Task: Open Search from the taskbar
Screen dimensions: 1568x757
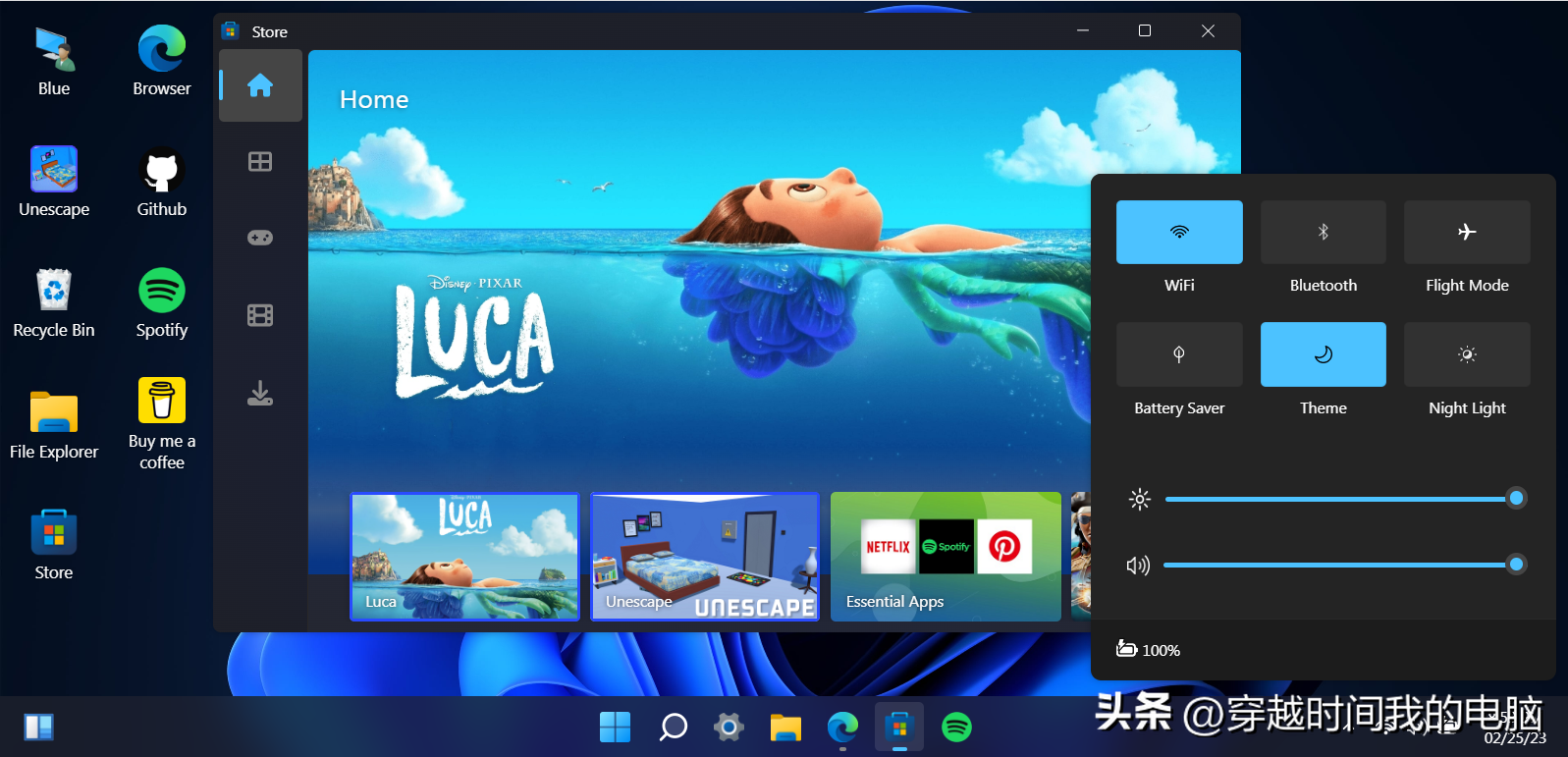Action: coord(673,728)
